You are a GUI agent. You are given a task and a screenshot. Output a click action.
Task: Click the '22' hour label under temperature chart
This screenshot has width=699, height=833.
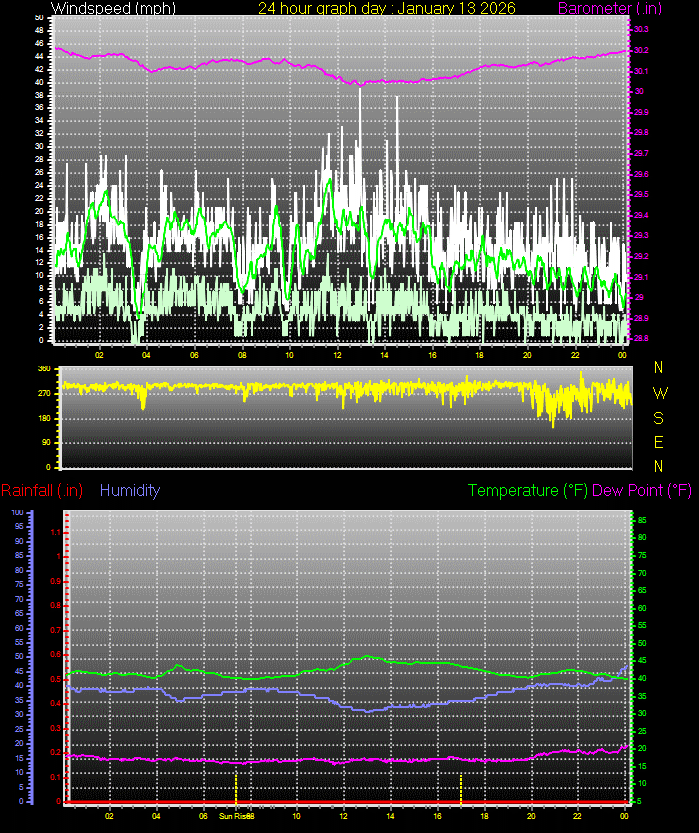(x=577, y=815)
